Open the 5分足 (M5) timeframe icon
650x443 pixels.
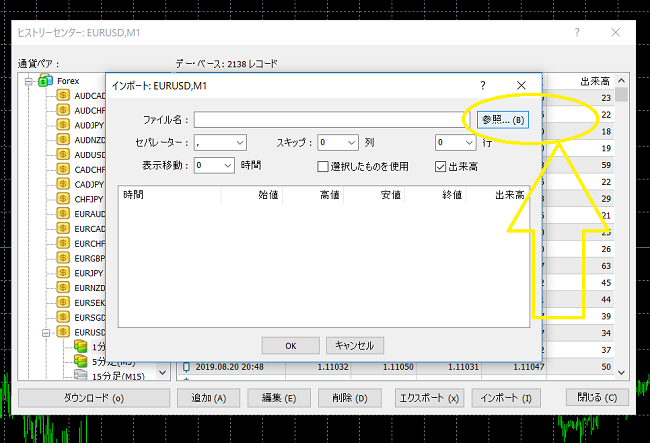click(x=81, y=361)
